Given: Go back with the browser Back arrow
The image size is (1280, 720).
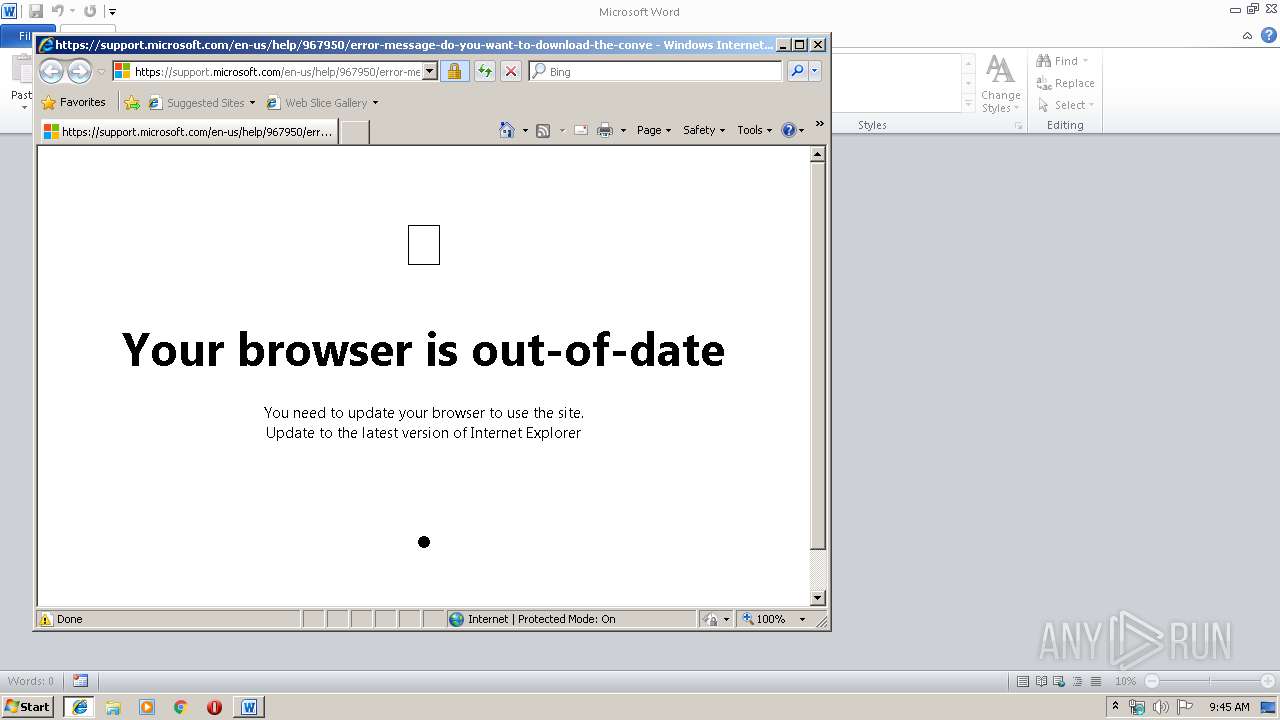Looking at the screenshot, I should 51,71.
